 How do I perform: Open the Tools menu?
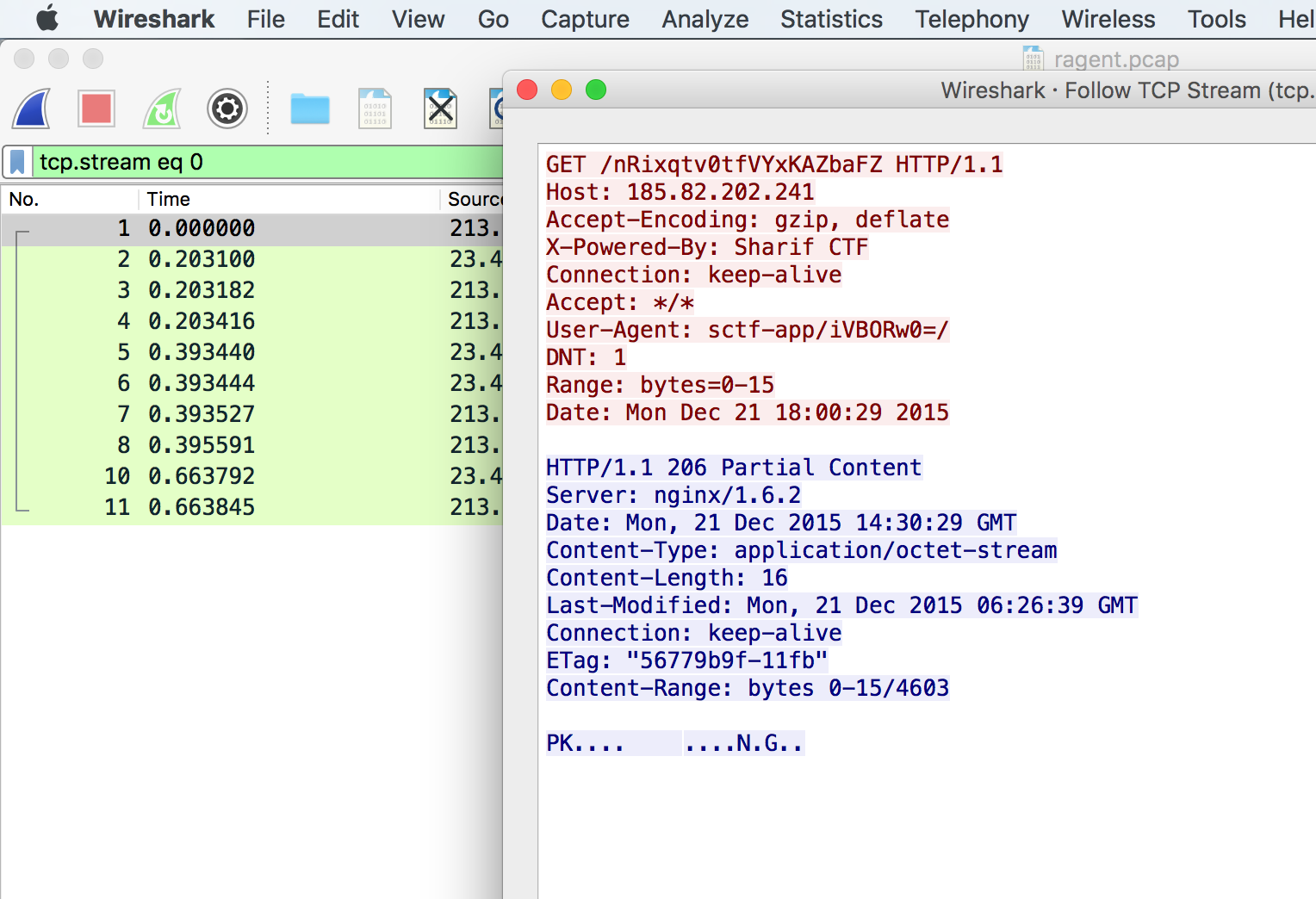coord(1216,19)
